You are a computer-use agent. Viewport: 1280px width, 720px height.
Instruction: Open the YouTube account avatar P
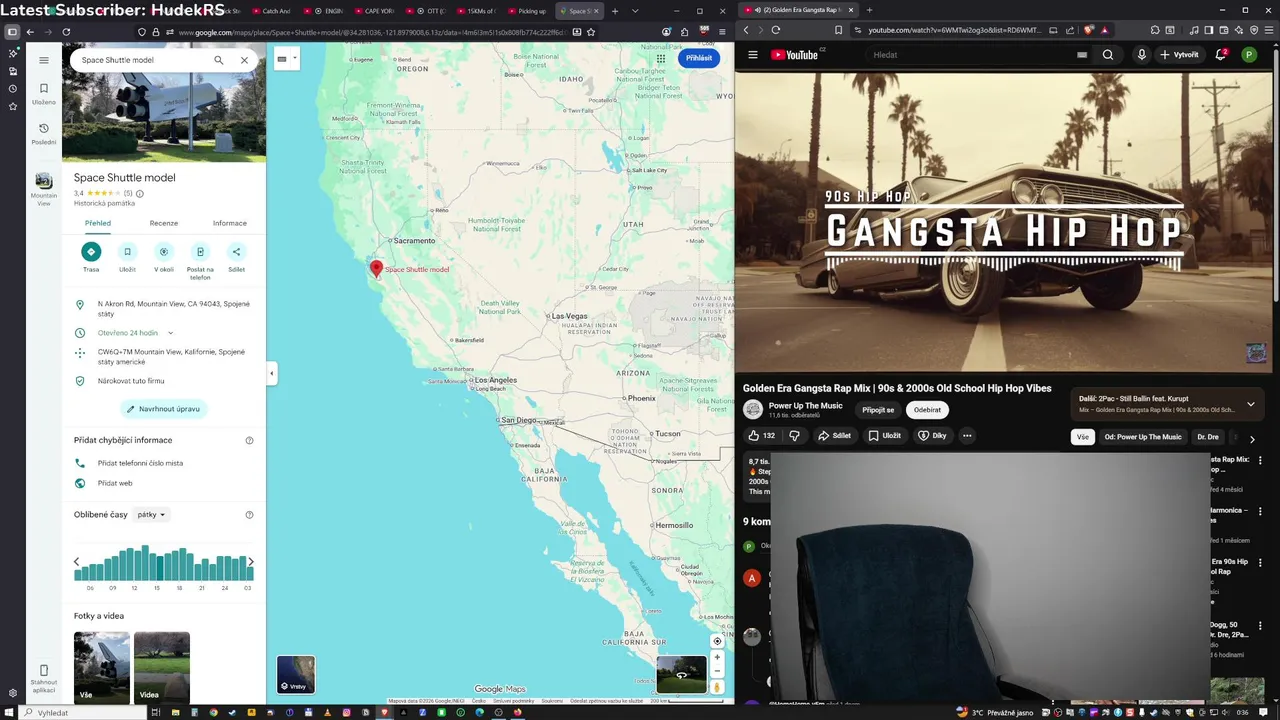point(1249,55)
